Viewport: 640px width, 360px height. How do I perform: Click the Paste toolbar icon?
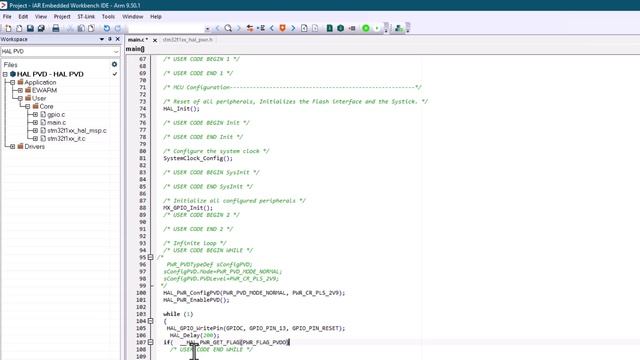[x=91, y=28]
